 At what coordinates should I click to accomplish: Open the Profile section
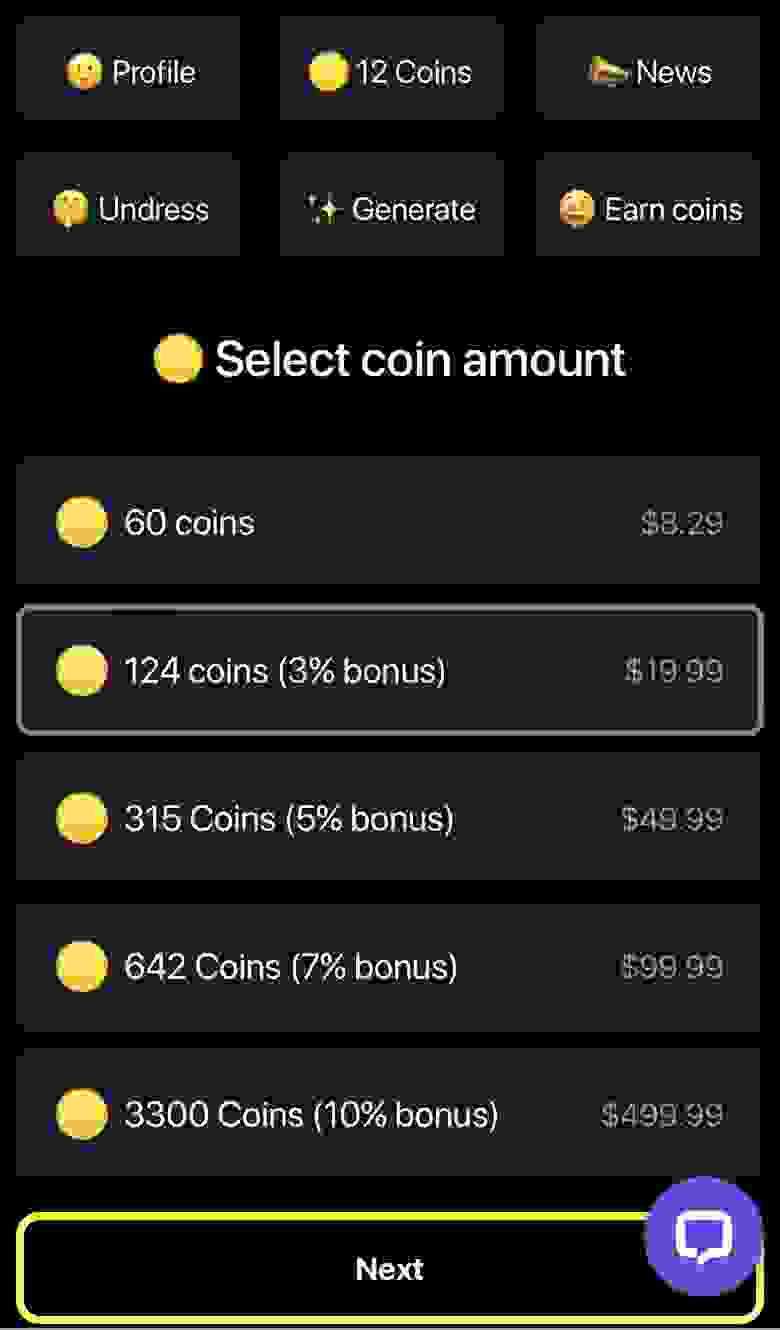(128, 72)
